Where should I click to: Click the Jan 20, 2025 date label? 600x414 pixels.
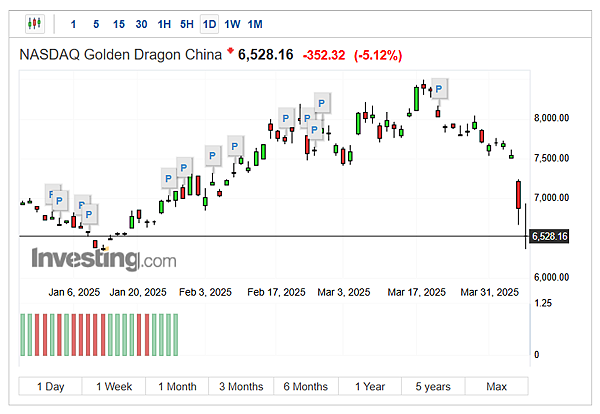pyautogui.click(x=138, y=292)
